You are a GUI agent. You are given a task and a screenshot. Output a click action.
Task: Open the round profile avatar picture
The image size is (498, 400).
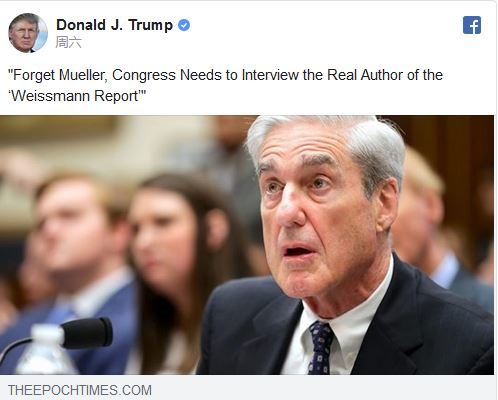pyautogui.click(x=28, y=33)
